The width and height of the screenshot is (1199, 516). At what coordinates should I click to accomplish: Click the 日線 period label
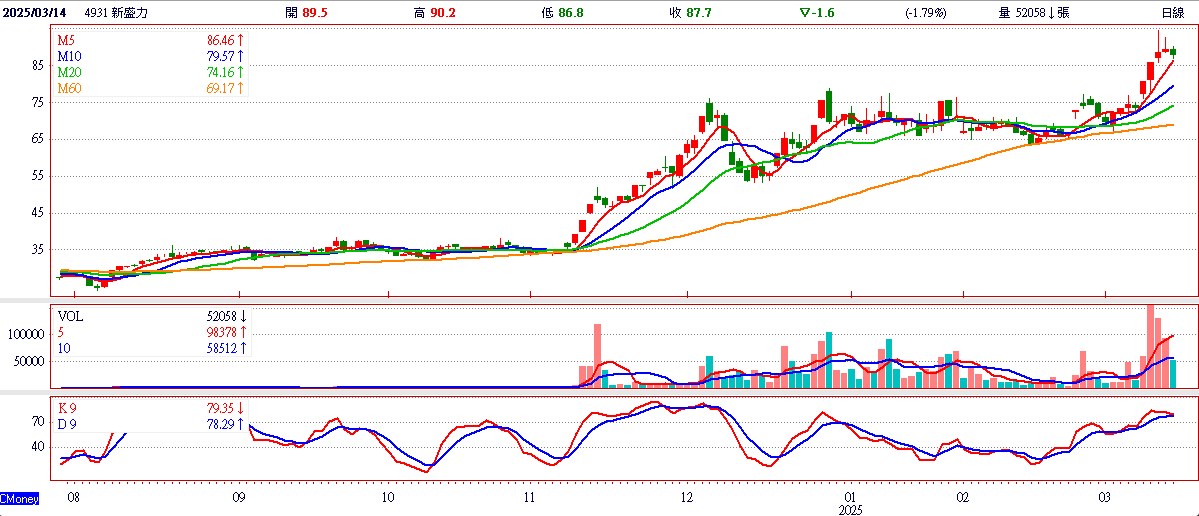pyautogui.click(x=1173, y=13)
